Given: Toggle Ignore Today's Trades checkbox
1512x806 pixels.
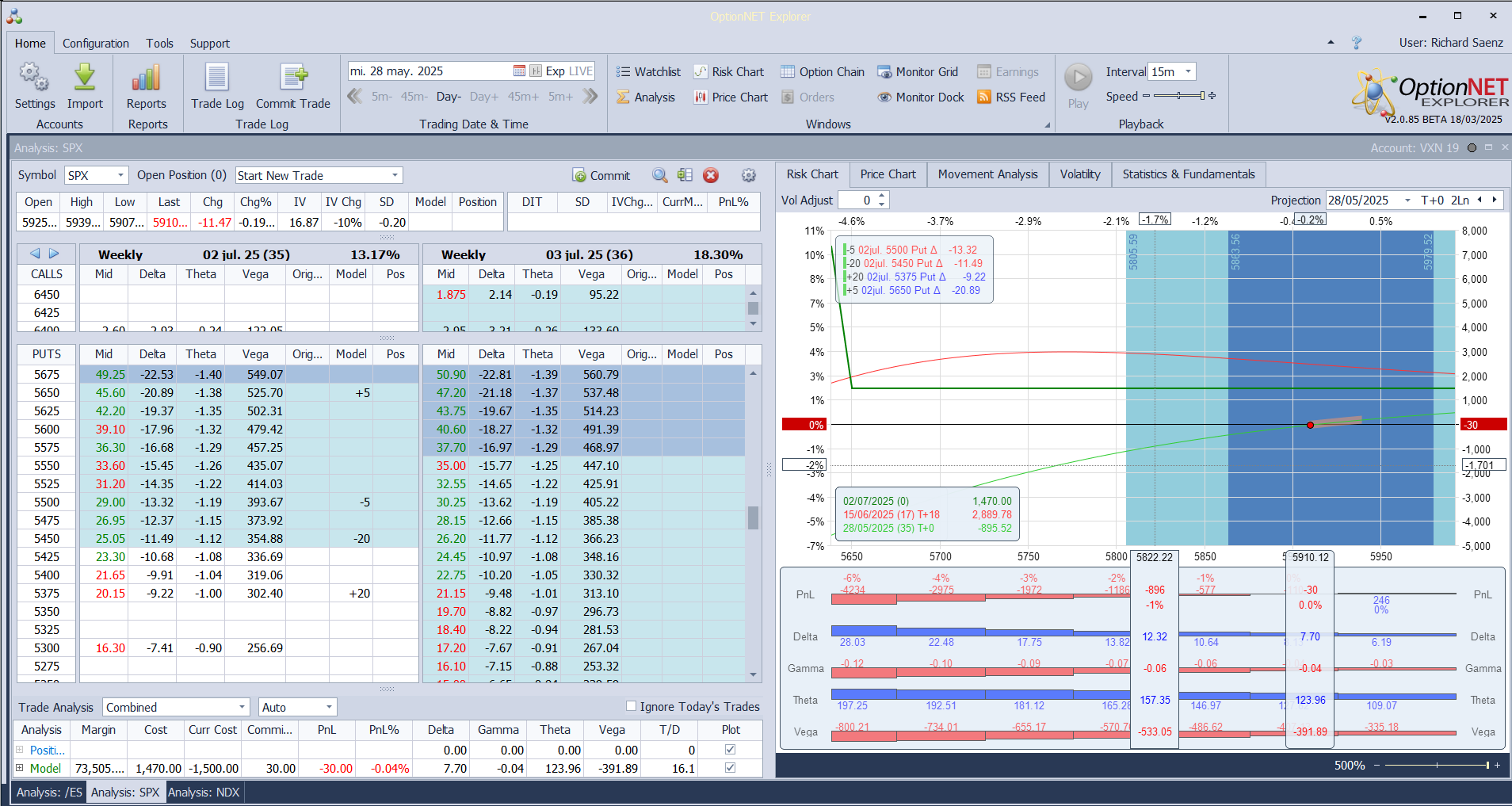Looking at the screenshot, I should (x=632, y=705).
